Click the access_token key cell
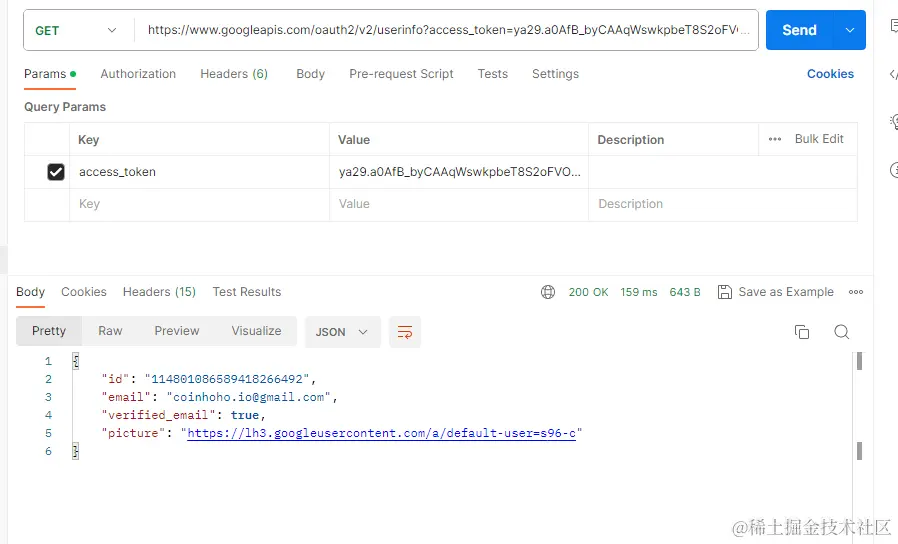898x544 pixels. point(199,172)
